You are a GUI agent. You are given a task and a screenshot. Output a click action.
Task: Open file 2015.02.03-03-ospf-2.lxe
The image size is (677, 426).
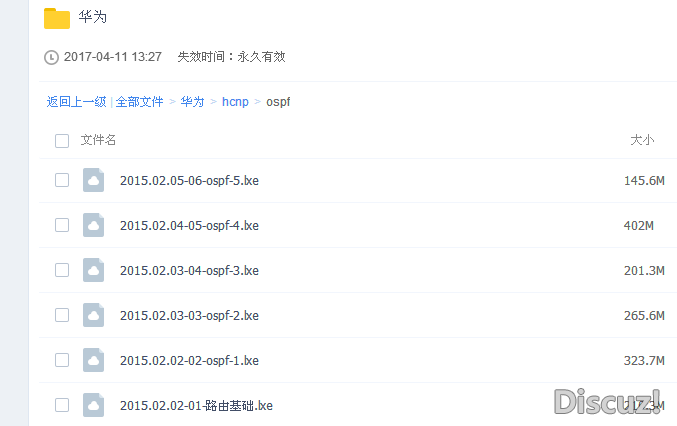(189, 315)
